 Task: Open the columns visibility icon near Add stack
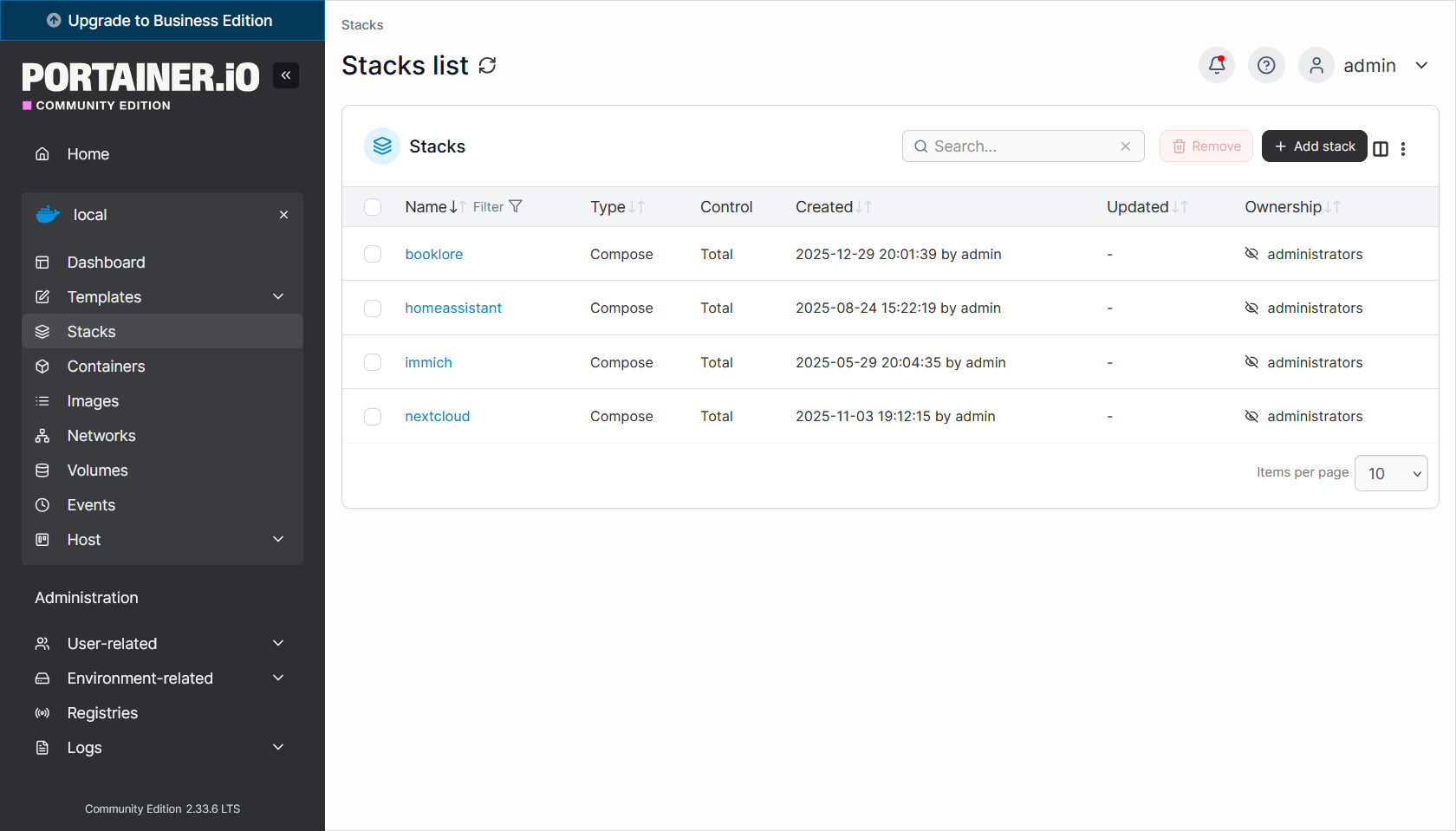(1380, 149)
